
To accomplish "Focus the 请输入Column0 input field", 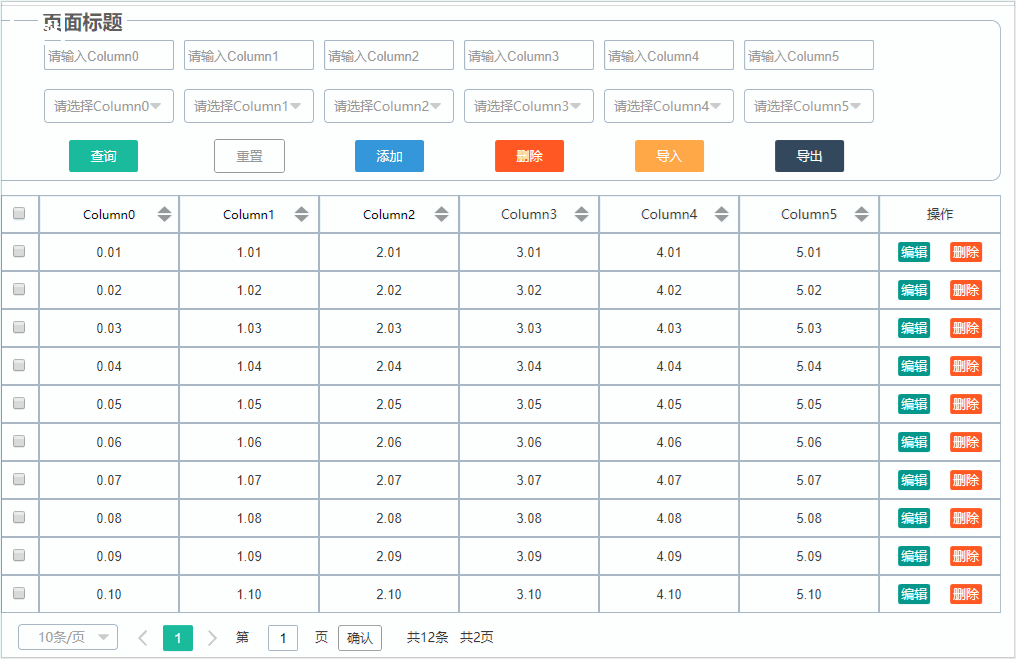I will 109,55.
